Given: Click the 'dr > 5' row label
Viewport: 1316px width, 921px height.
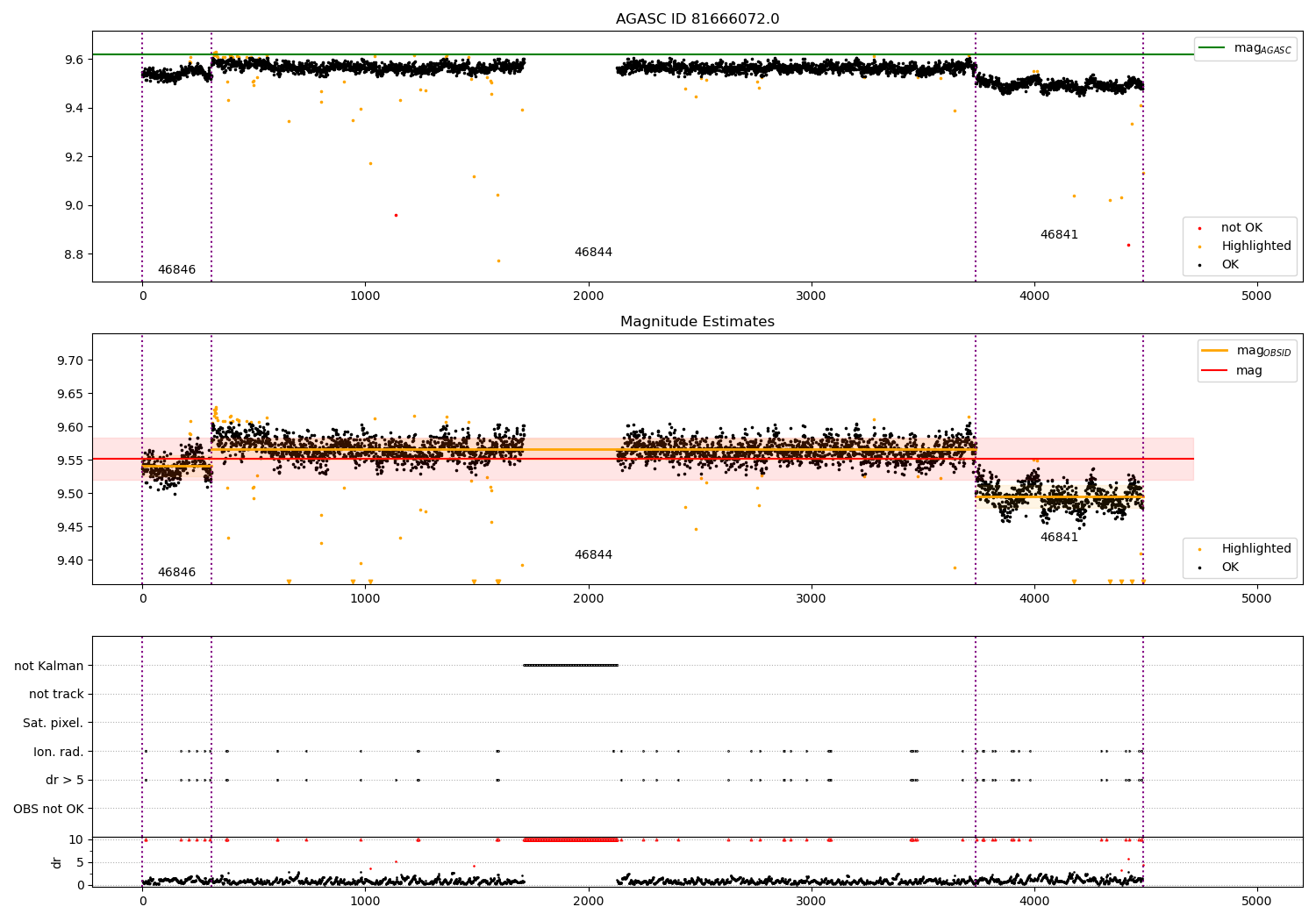Looking at the screenshot, I should [65, 781].
